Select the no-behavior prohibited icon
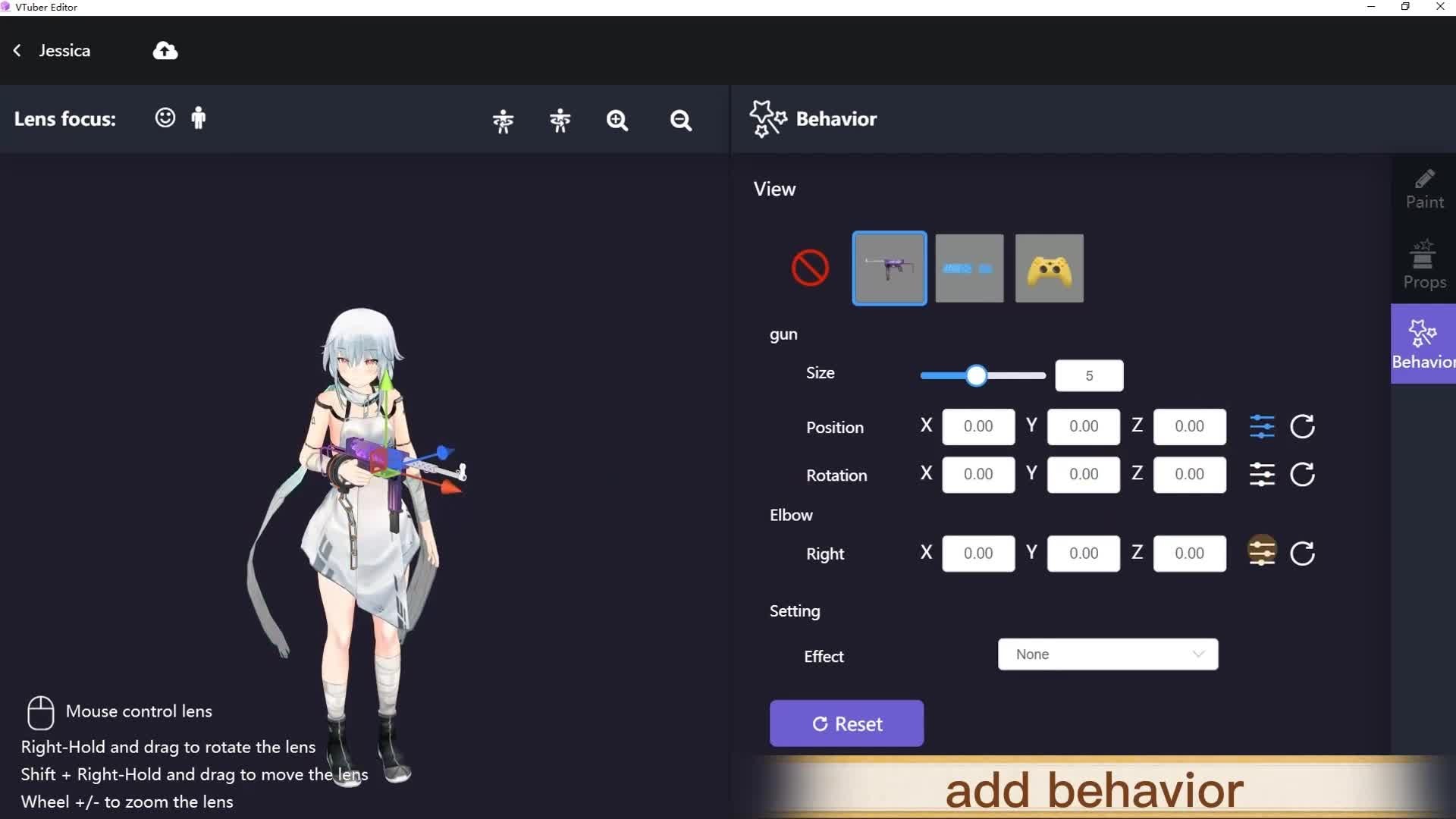Image resolution: width=1456 pixels, height=819 pixels. 810,268
